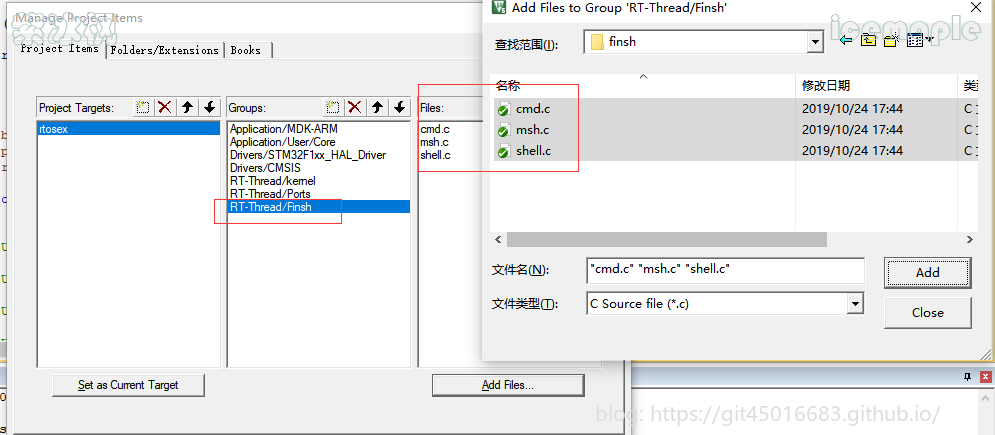
Task: Click finsh folder icon in location box
Action: [x=596, y=42]
